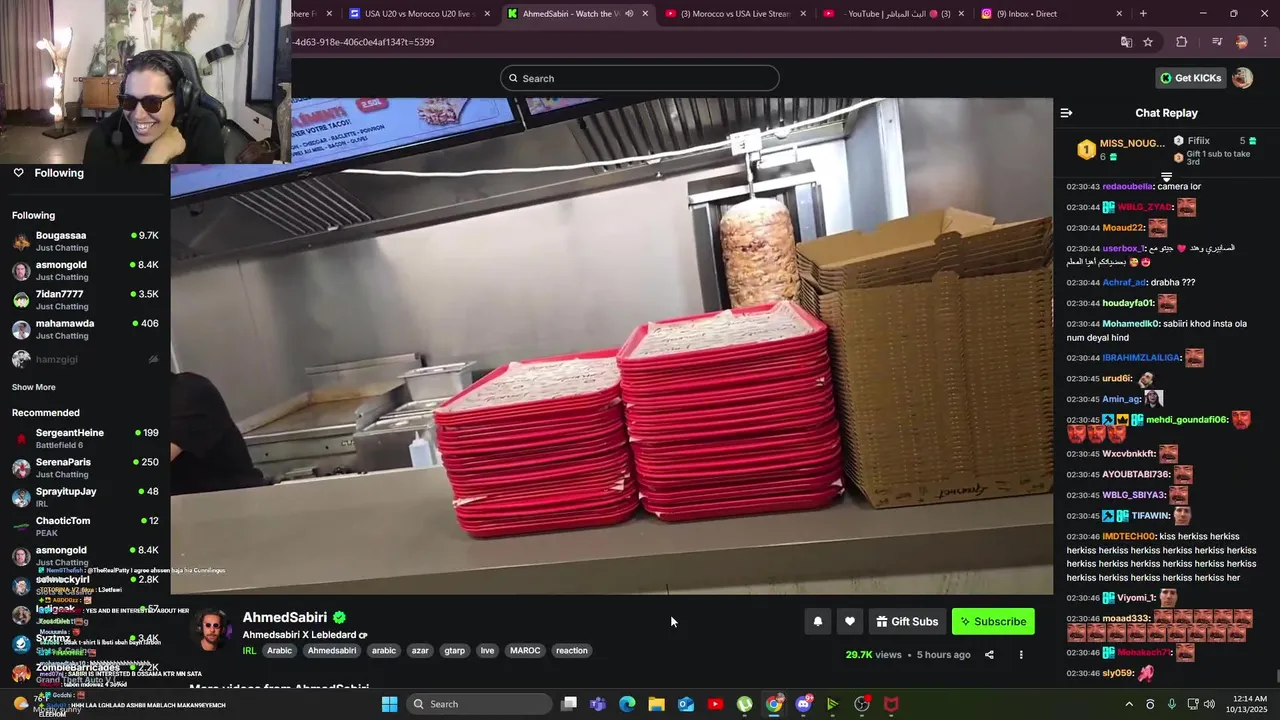This screenshot has width=1280, height=720.
Task: Open Chrome media controls icon
Action: click(x=1217, y=42)
